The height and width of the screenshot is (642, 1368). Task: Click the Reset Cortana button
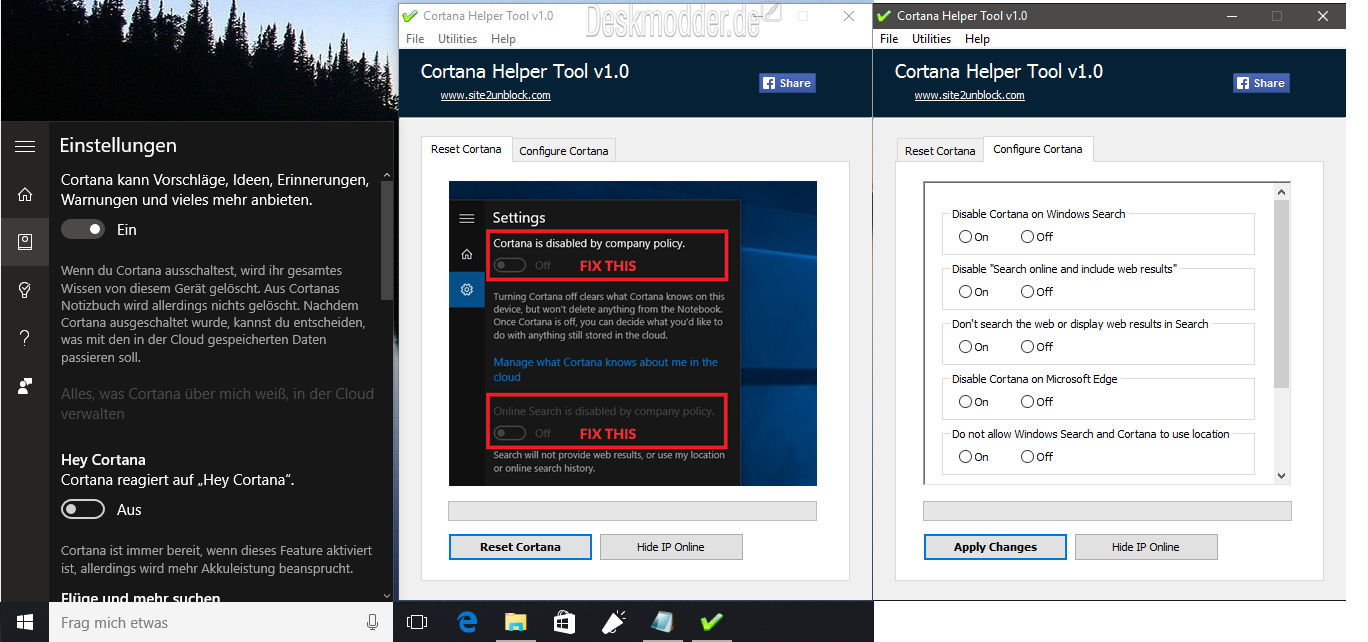[x=520, y=547]
